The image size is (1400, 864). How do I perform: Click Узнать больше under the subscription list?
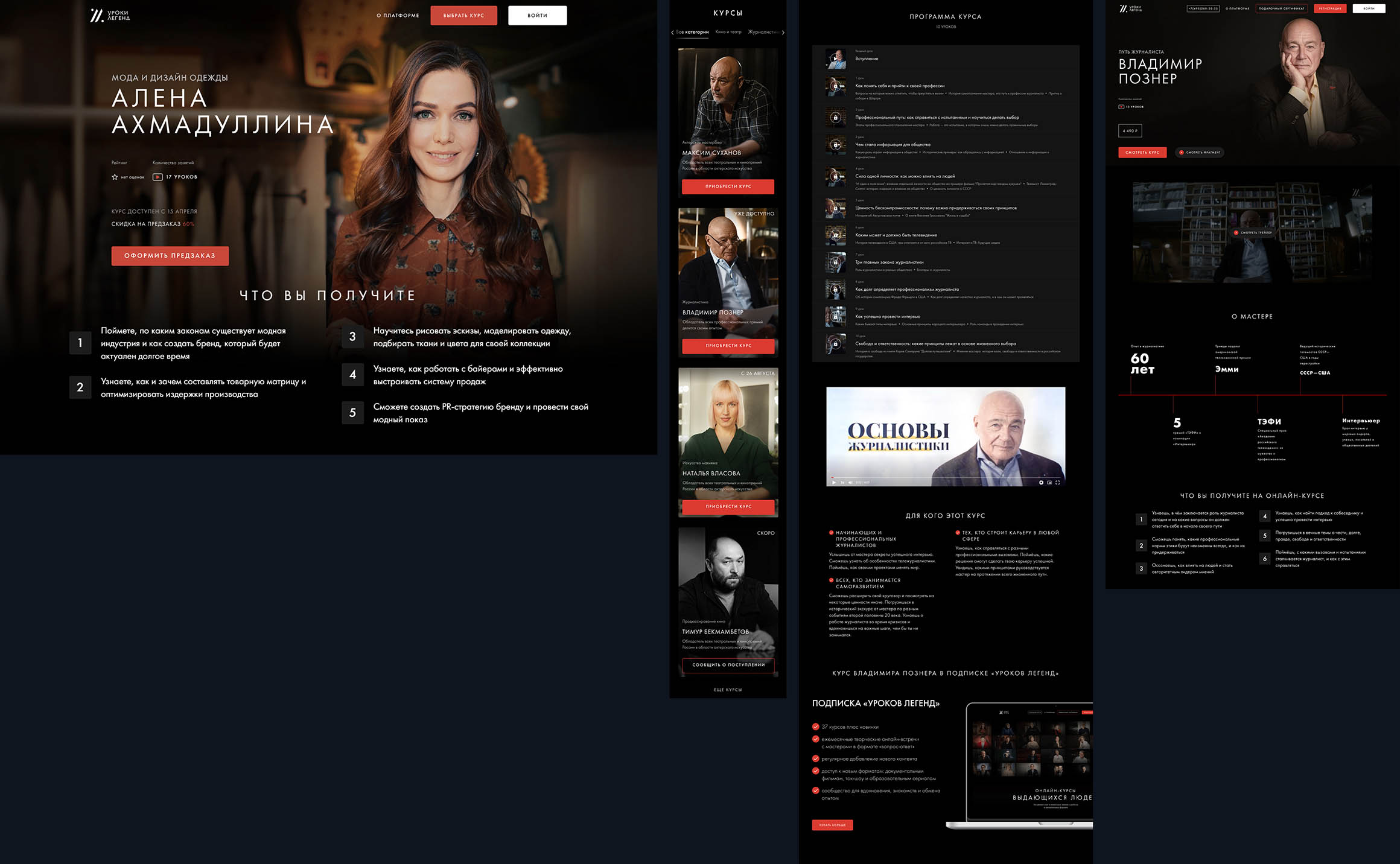click(832, 825)
